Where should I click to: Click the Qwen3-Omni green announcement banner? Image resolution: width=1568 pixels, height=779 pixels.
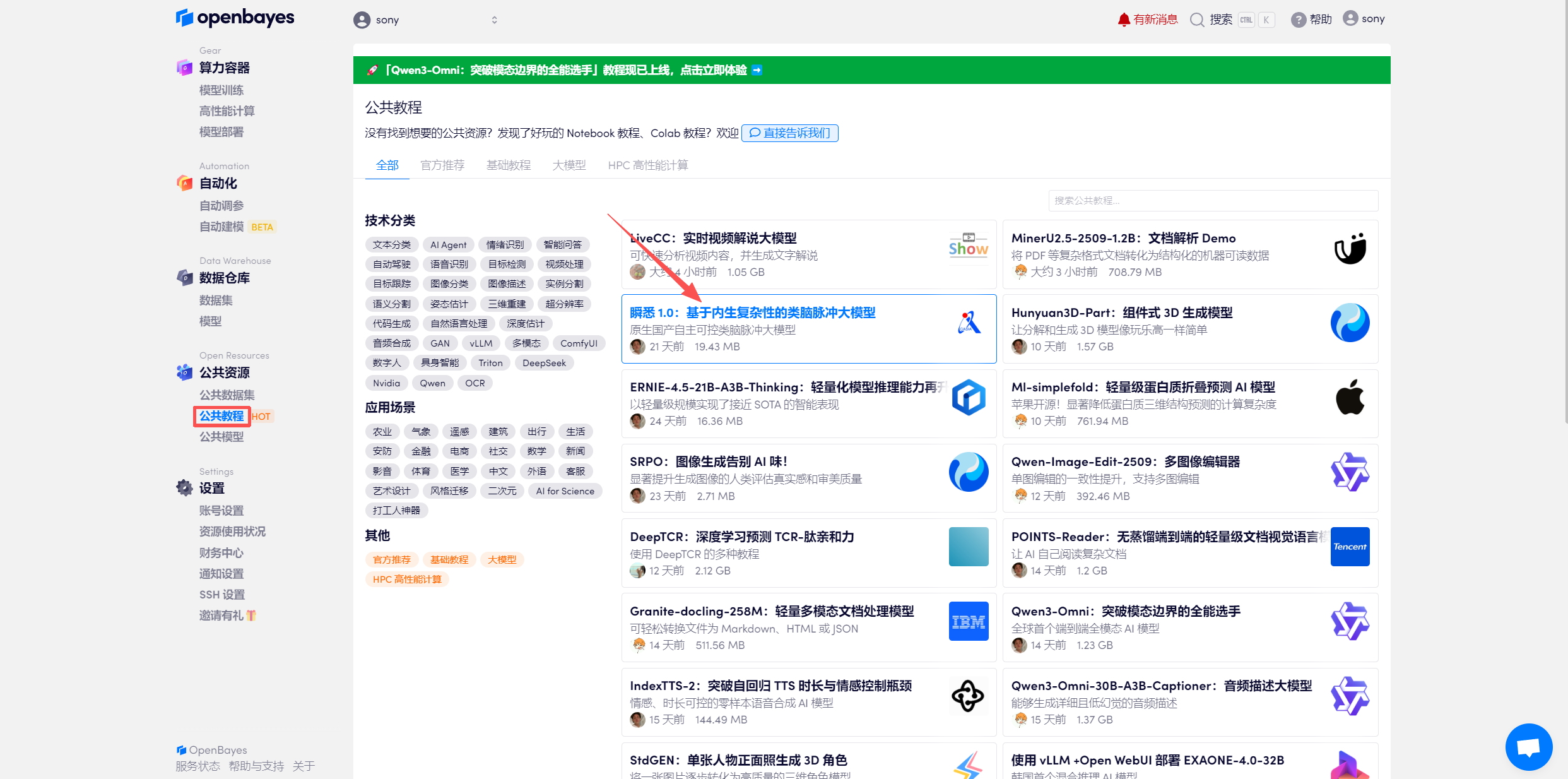[x=872, y=70]
